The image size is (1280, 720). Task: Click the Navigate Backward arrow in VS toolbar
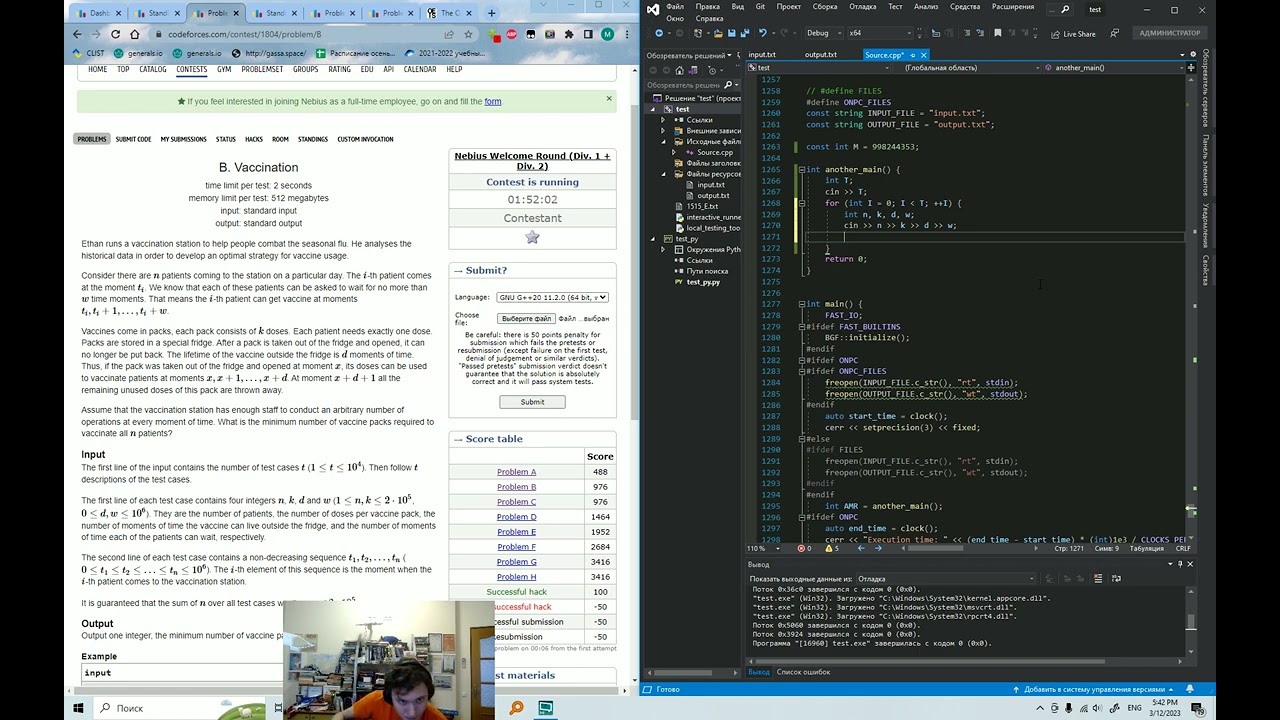click(x=659, y=33)
